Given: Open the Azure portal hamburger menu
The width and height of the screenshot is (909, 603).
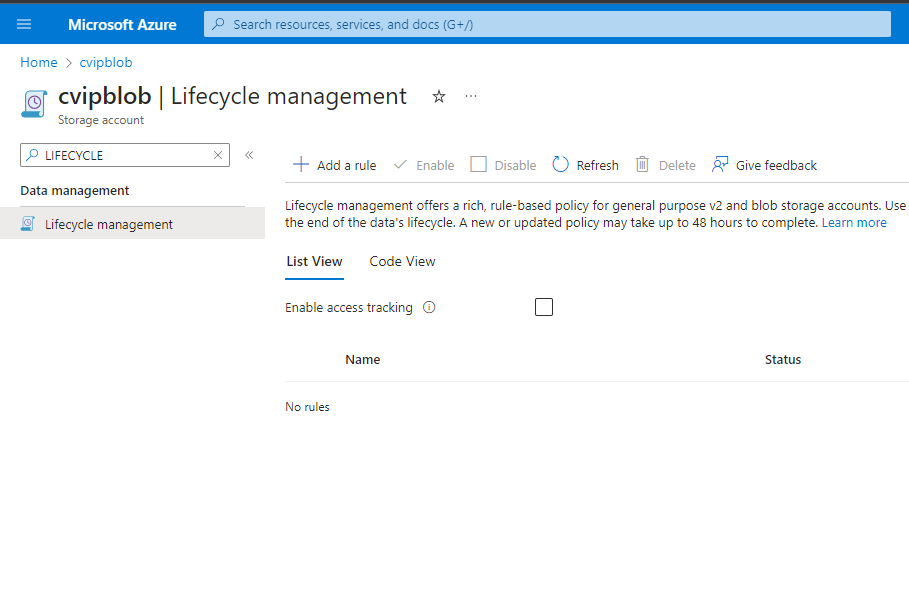Looking at the screenshot, I should coord(24,24).
